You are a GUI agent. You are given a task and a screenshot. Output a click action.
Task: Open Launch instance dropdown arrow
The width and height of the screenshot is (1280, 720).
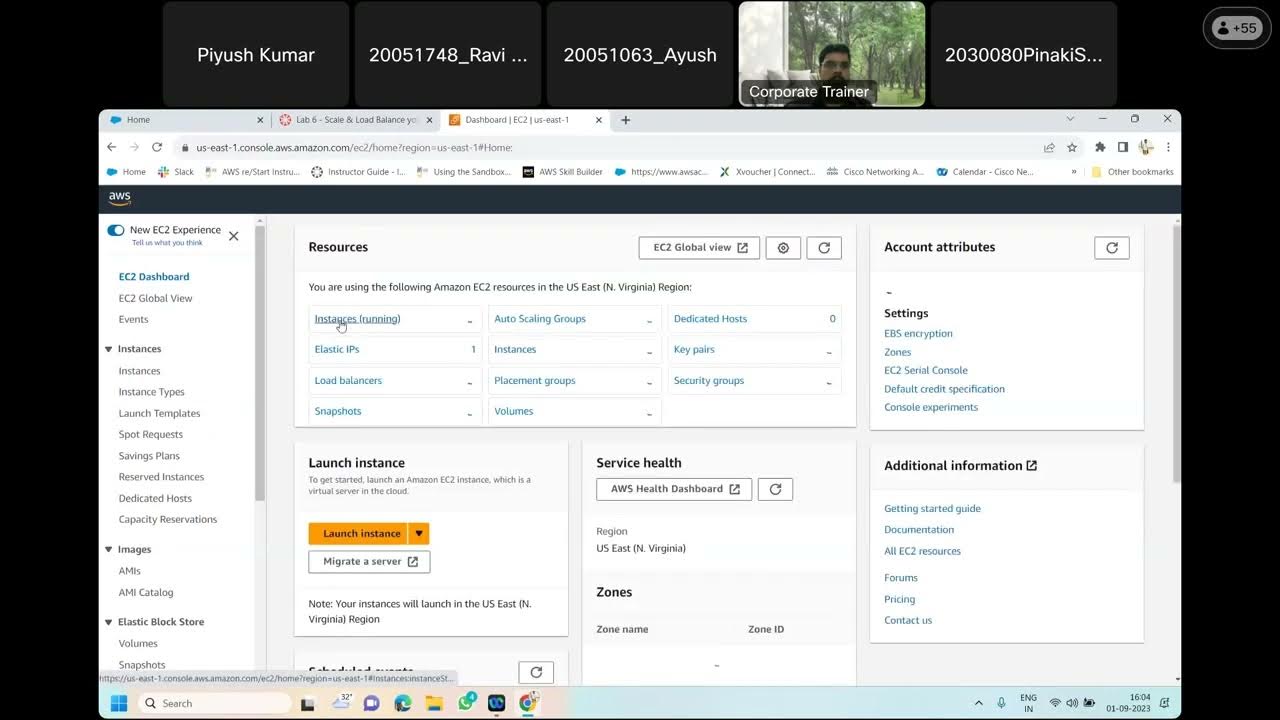tap(419, 534)
